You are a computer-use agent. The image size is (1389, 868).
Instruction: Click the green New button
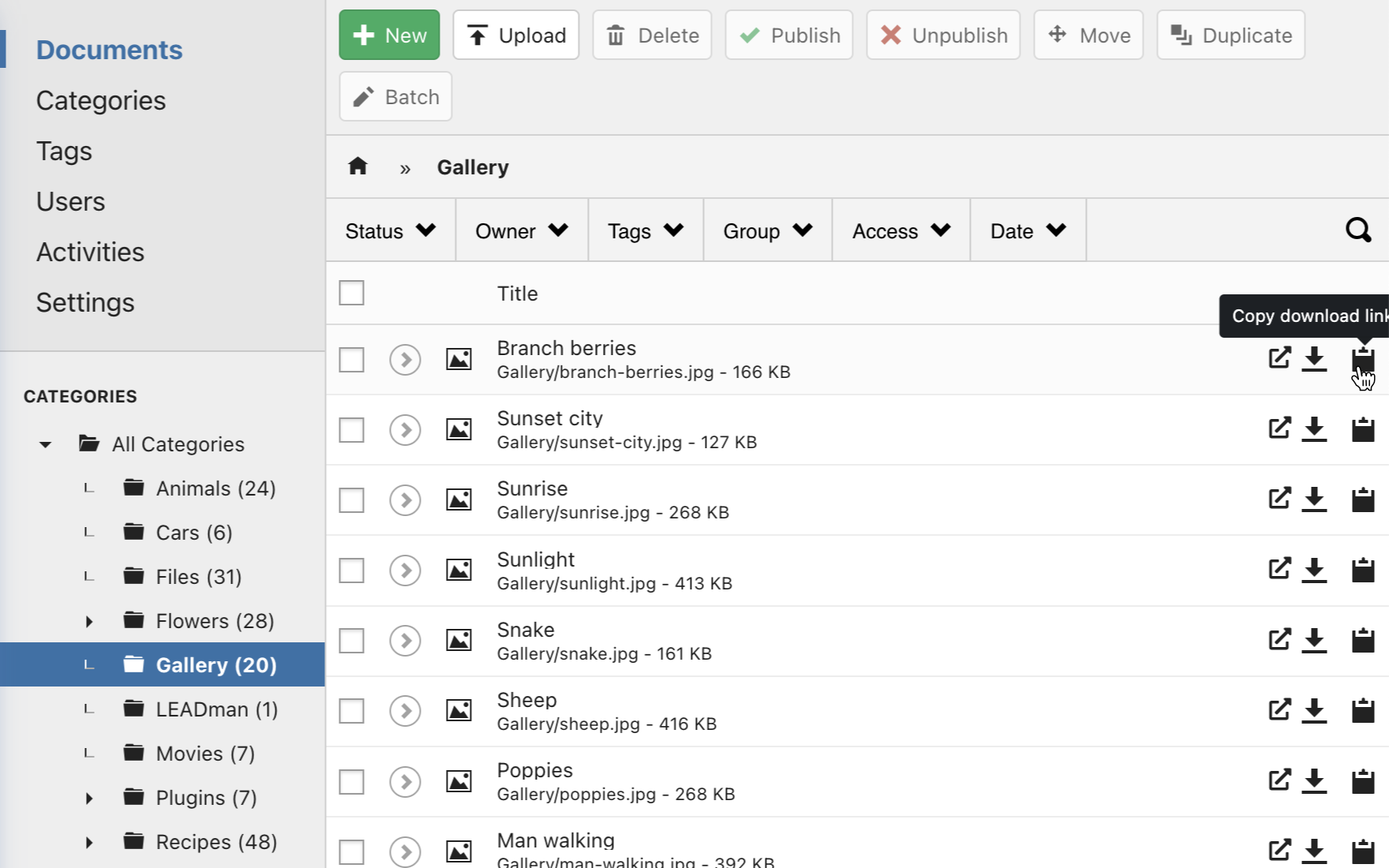389,36
